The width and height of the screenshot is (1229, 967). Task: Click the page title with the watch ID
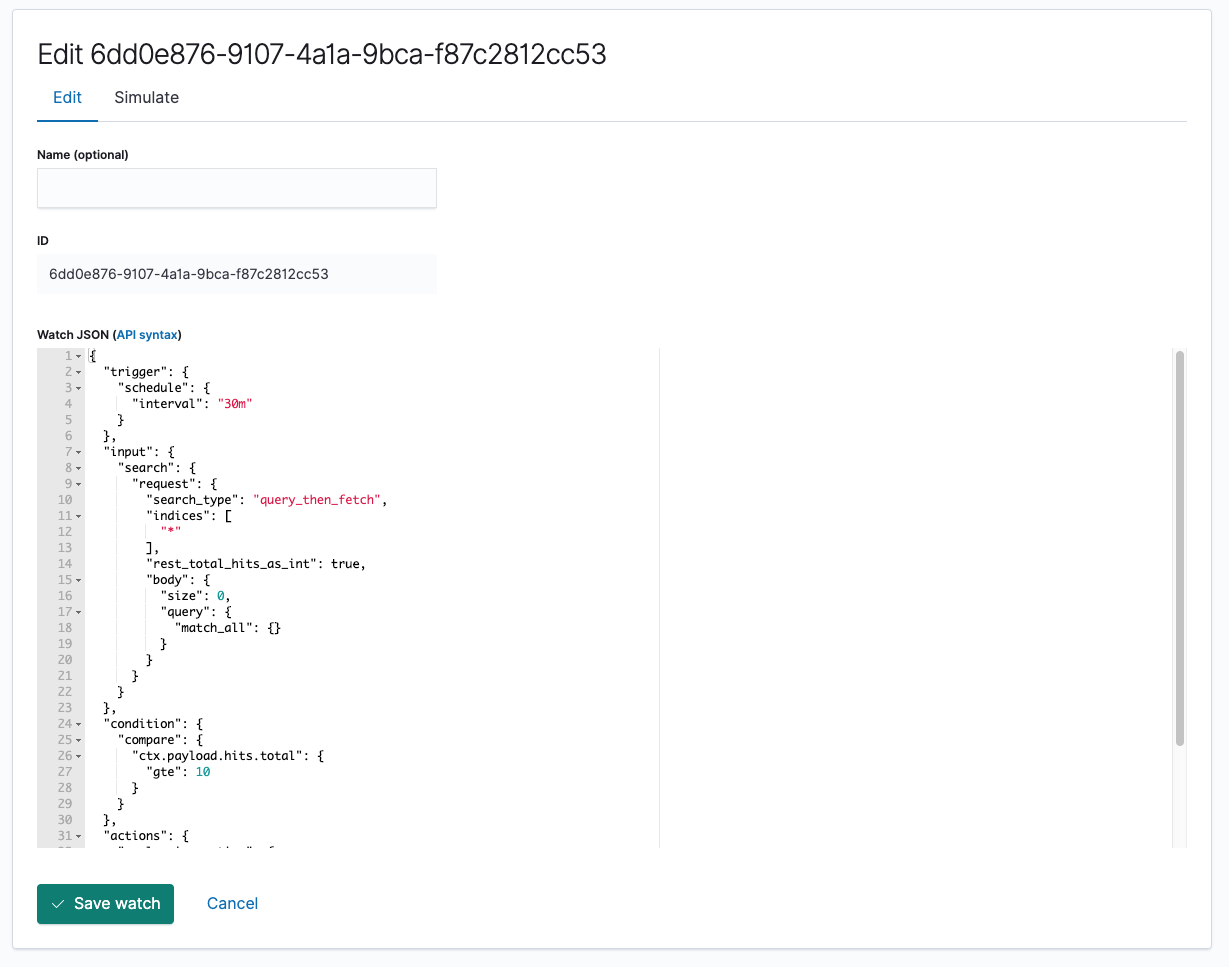322,54
